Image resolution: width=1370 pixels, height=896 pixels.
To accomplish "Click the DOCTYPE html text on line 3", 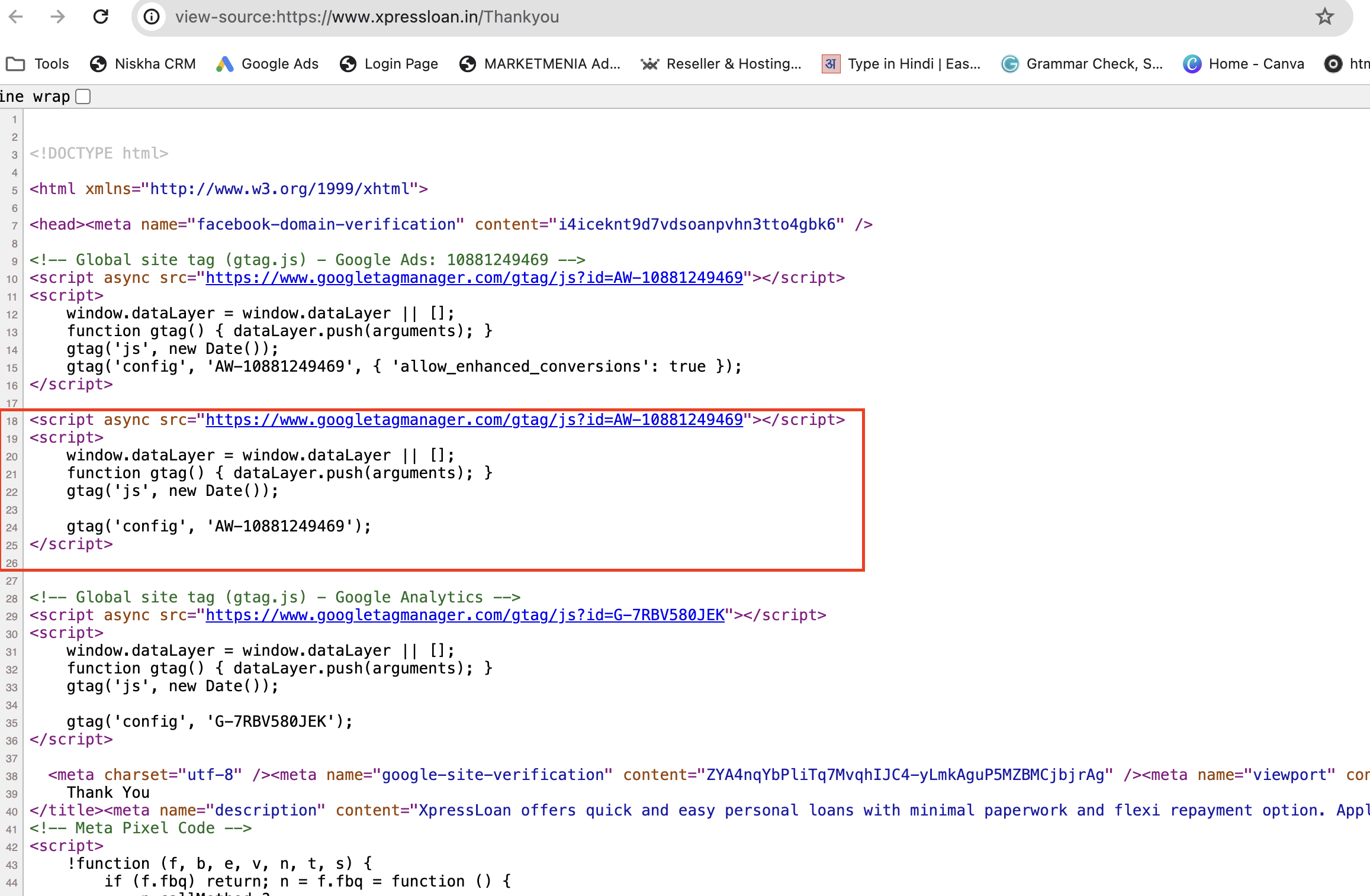I will [x=99, y=153].
